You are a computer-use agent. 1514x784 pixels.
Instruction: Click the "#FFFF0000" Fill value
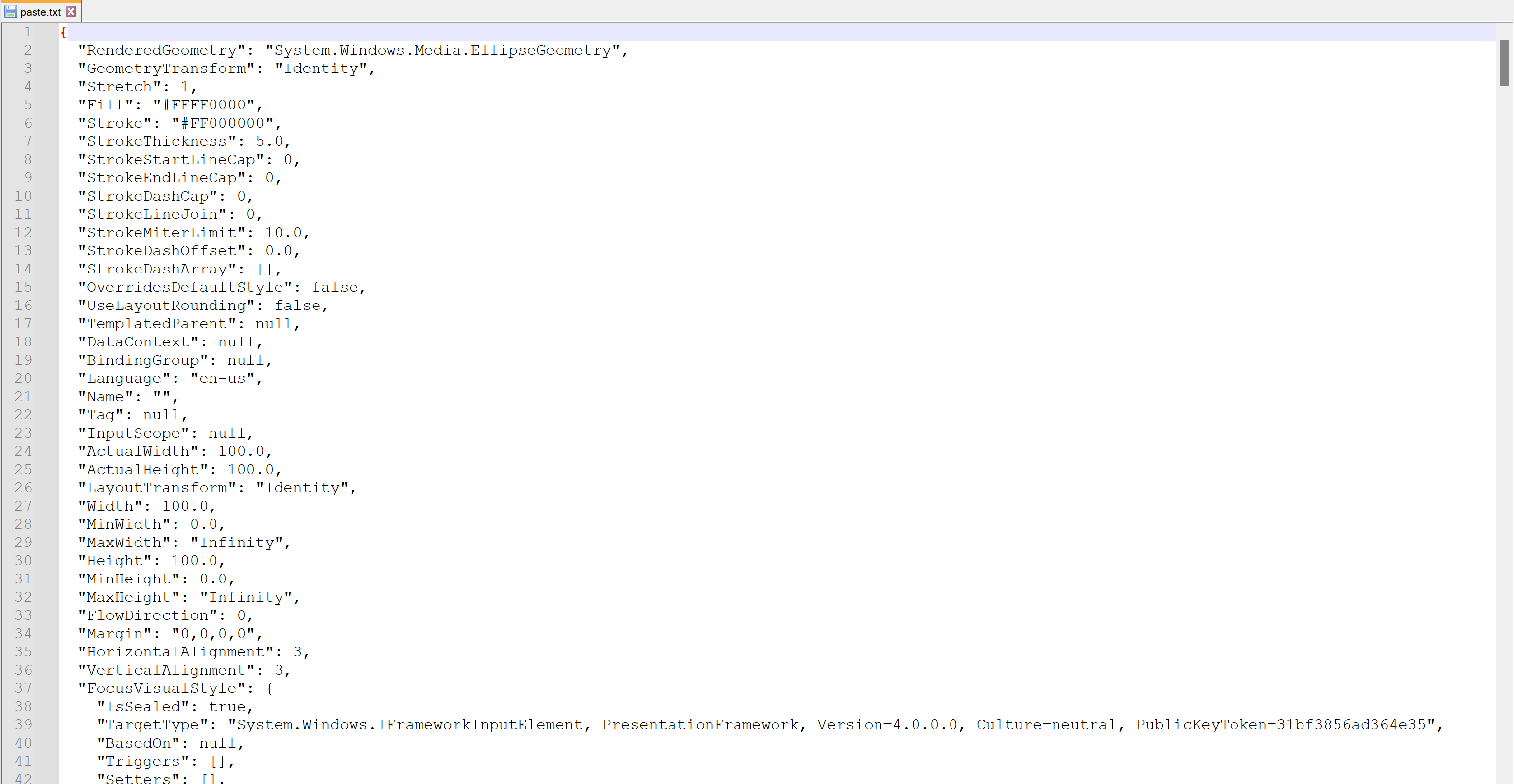(204, 105)
